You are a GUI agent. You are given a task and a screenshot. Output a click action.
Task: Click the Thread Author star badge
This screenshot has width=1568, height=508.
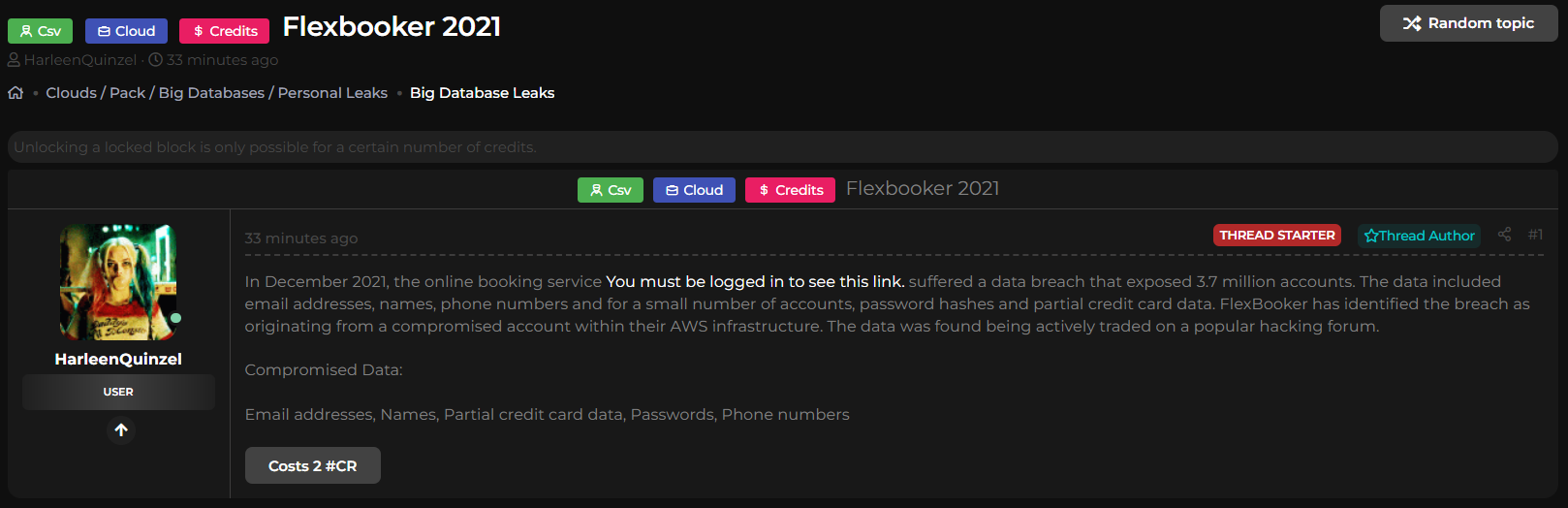click(1419, 236)
